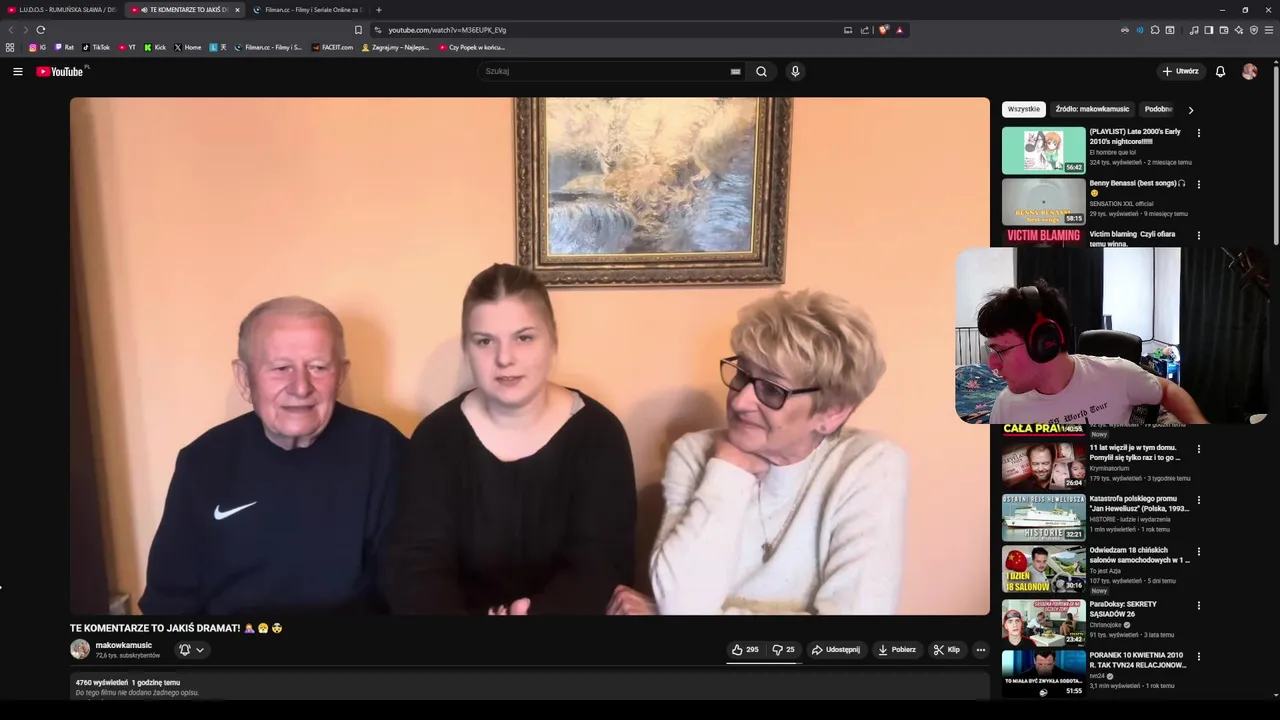Open the subscription notification bell dropdown

click(191, 649)
